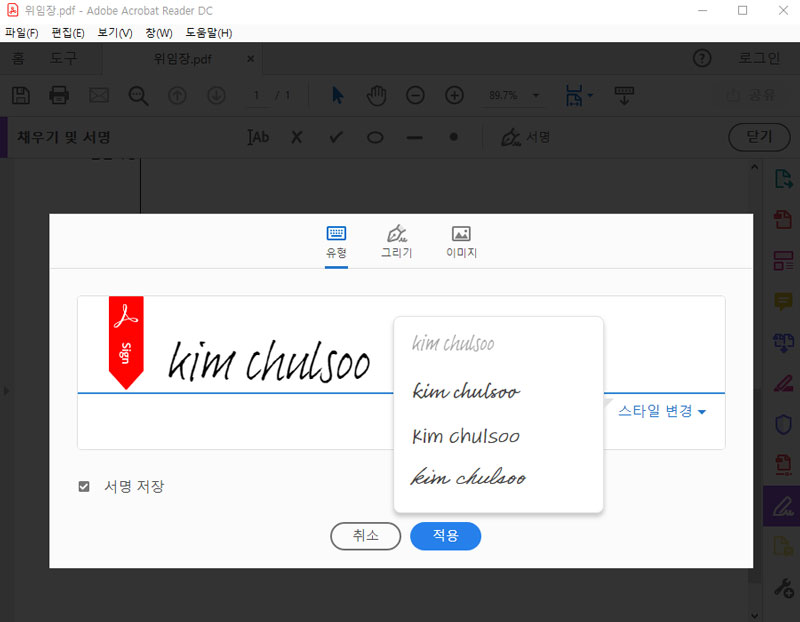The height and width of the screenshot is (622, 800).
Task: Click the zoom out minus icon
Action: pos(415,95)
